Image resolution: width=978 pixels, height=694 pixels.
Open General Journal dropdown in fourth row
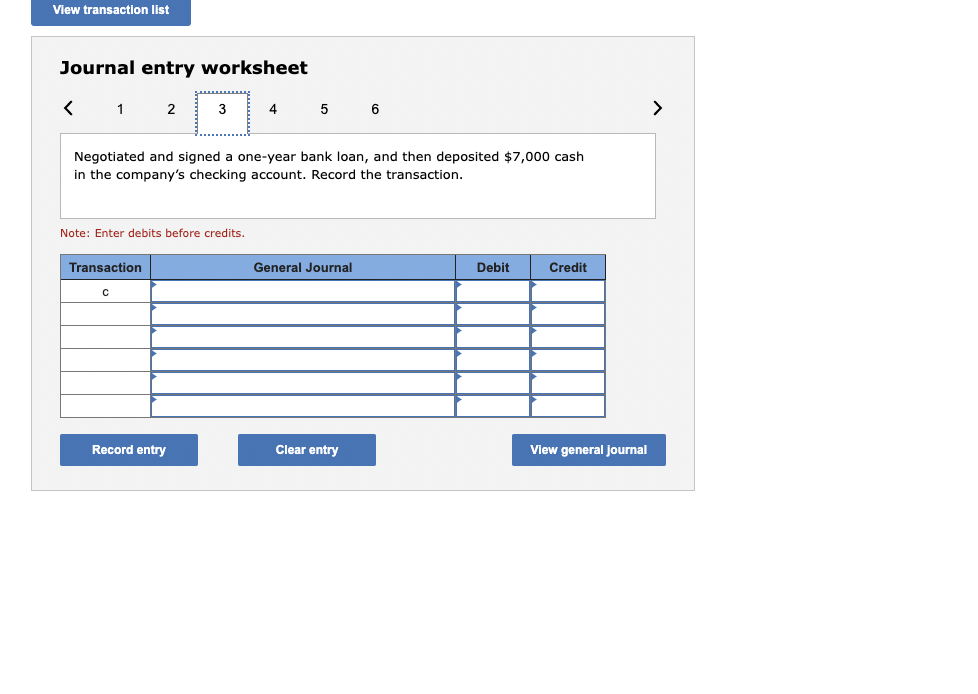(303, 360)
